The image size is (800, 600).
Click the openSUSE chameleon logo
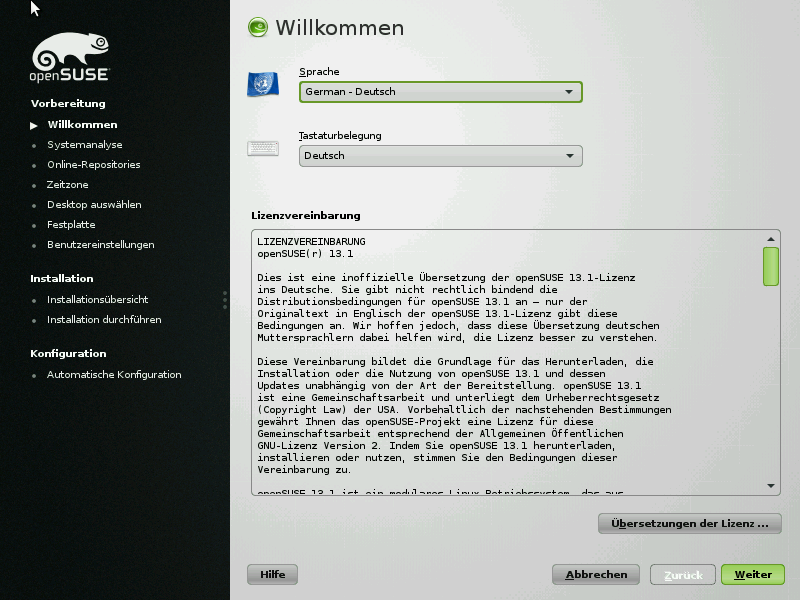pos(70,58)
